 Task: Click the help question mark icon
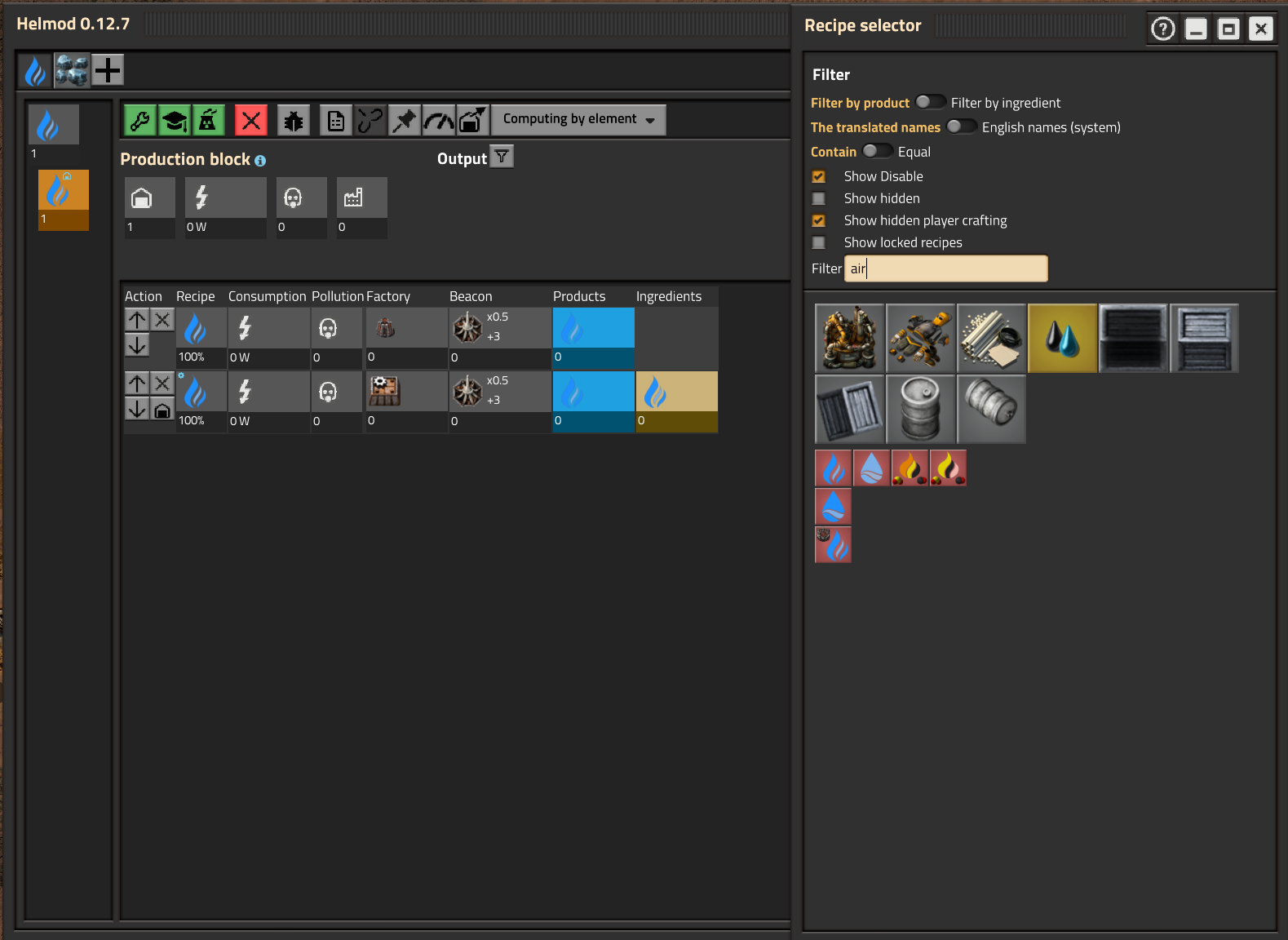1162,29
